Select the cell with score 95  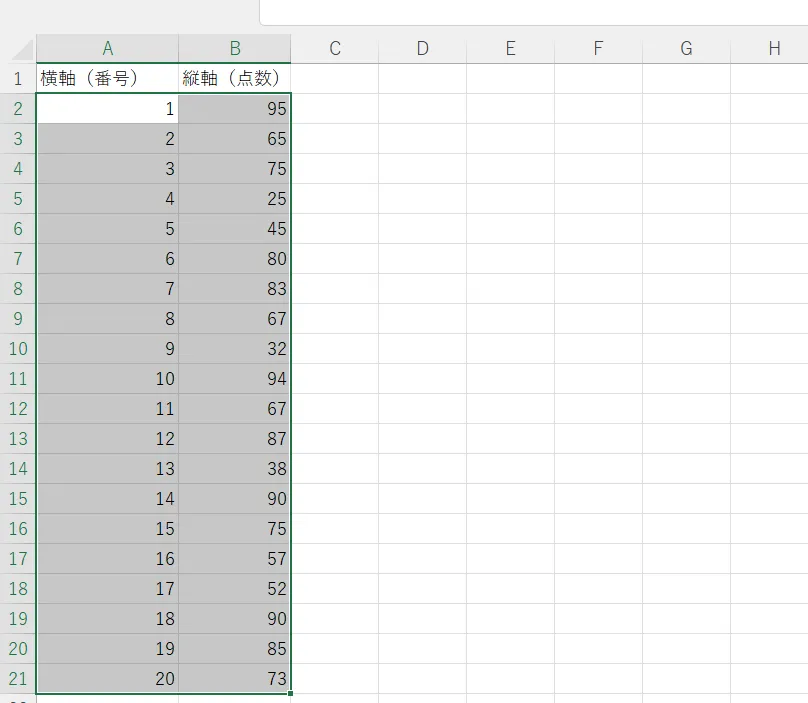[x=235, y=109]
